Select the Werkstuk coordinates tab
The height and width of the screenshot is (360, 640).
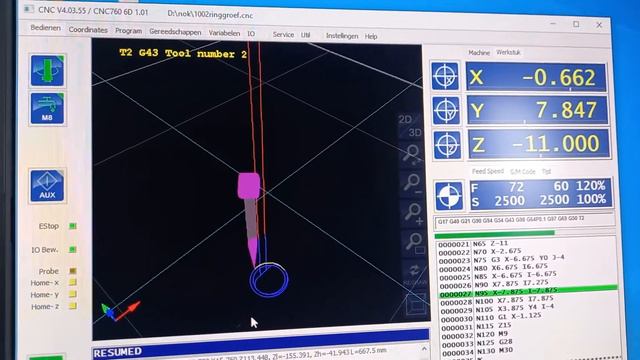[x=508, y=52]
